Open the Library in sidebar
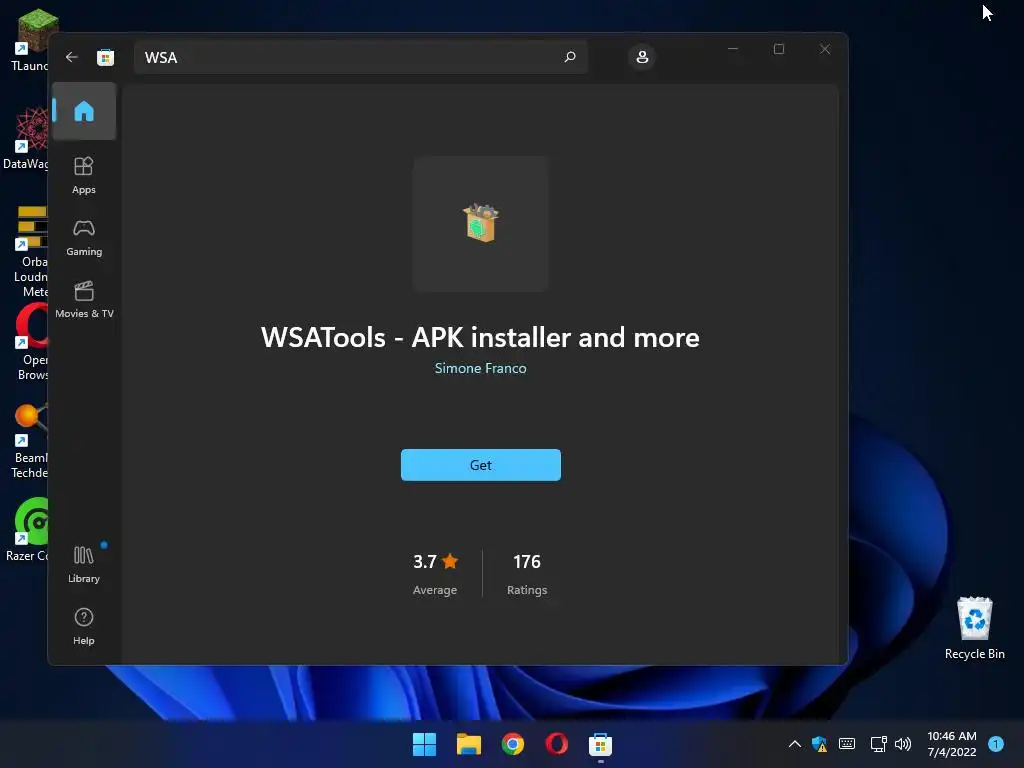The image size is (1024, 768). tap(84, 564)
